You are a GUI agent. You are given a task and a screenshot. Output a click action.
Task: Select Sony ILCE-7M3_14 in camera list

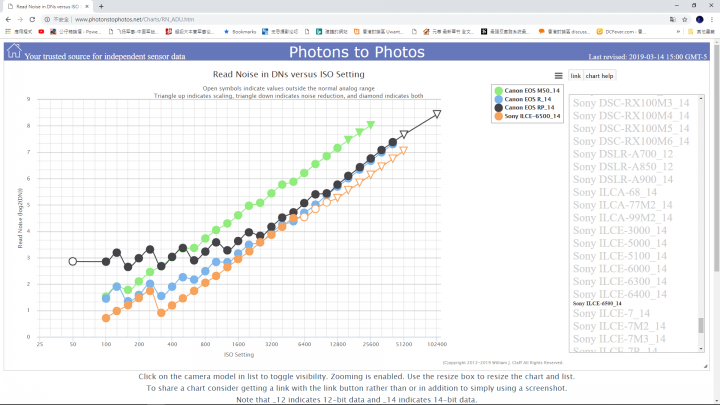[619, 339]
